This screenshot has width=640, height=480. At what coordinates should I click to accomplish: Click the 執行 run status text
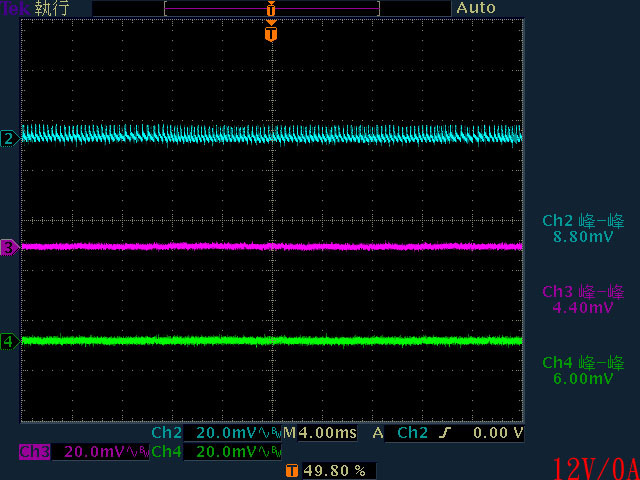pos(52,8)
